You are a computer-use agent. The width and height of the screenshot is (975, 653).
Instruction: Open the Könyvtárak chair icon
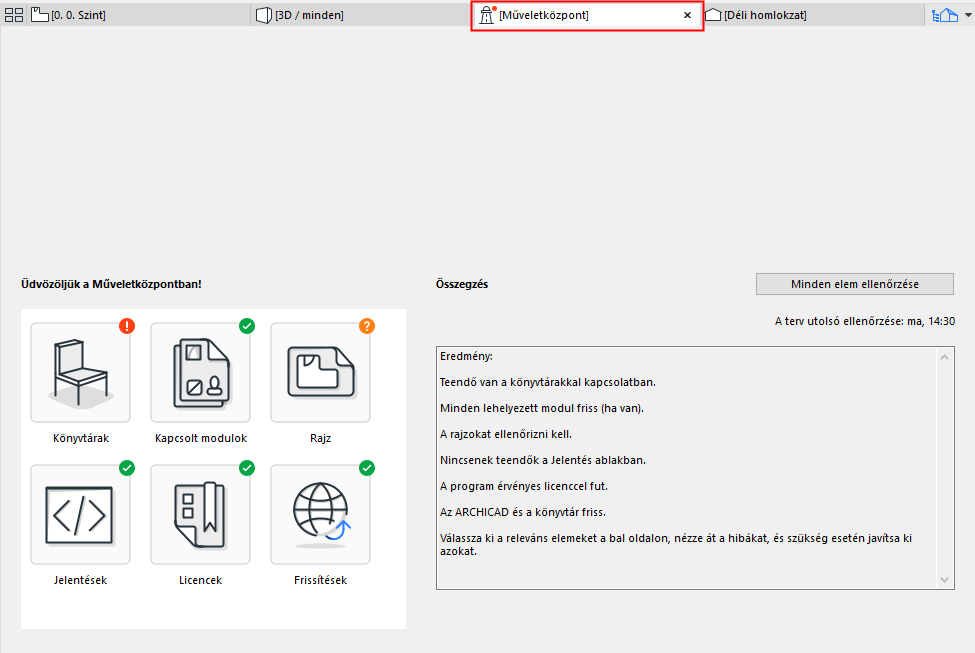pos(80,373)
